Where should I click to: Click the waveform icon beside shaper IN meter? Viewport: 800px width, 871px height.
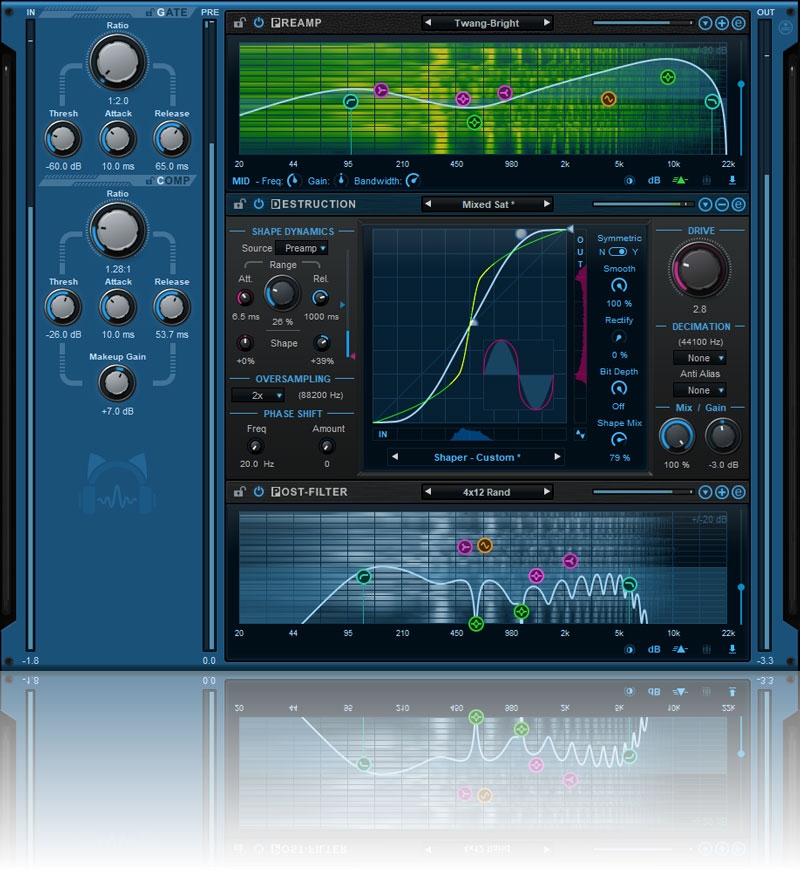coord(581,434)
